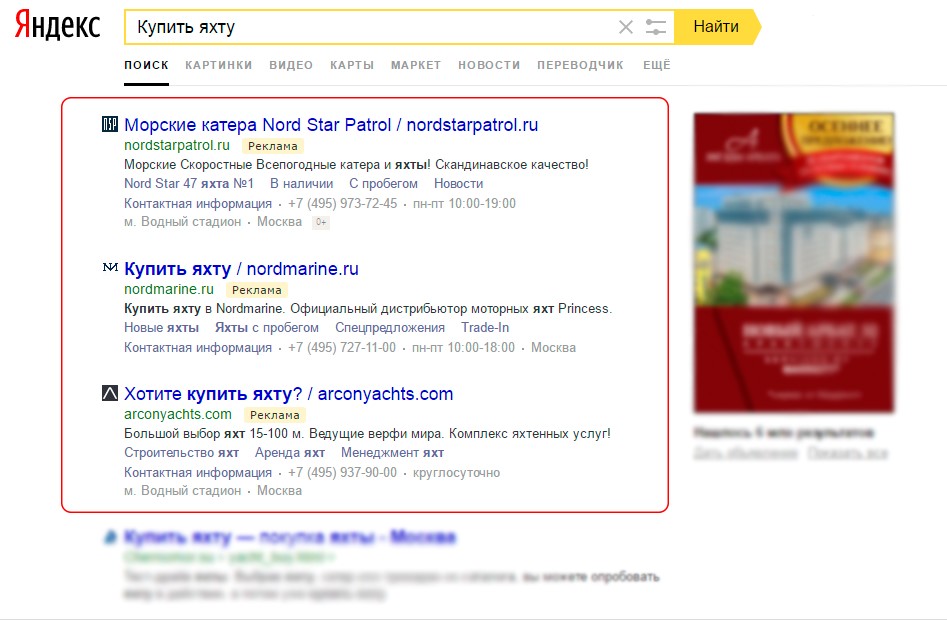Open advanced search settings slider icon
The image size is (947, 620).
656,27
